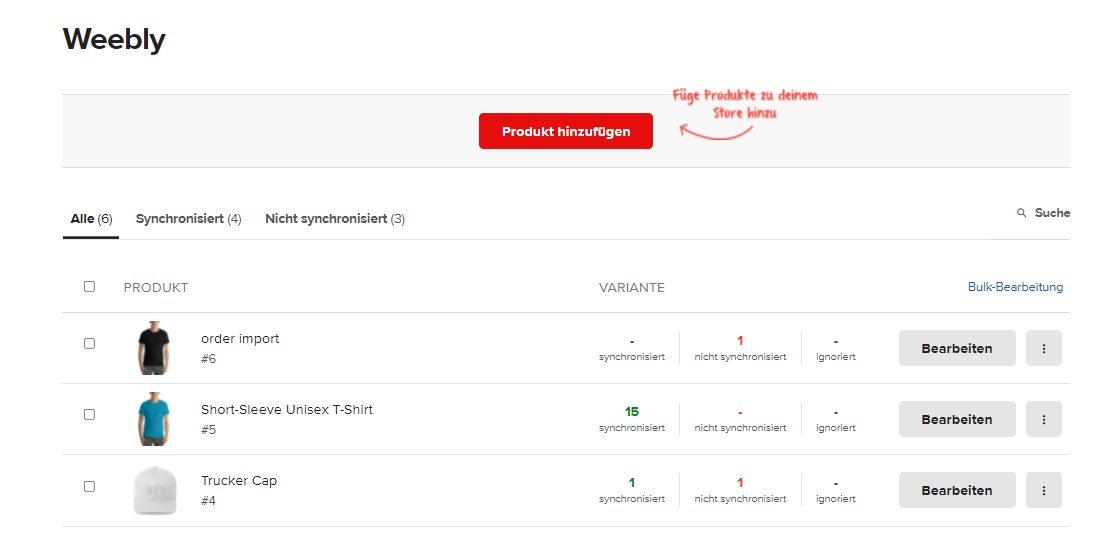Click the white Trucker Cap thumbnail
1107x533 pixels.
point(153,490)
